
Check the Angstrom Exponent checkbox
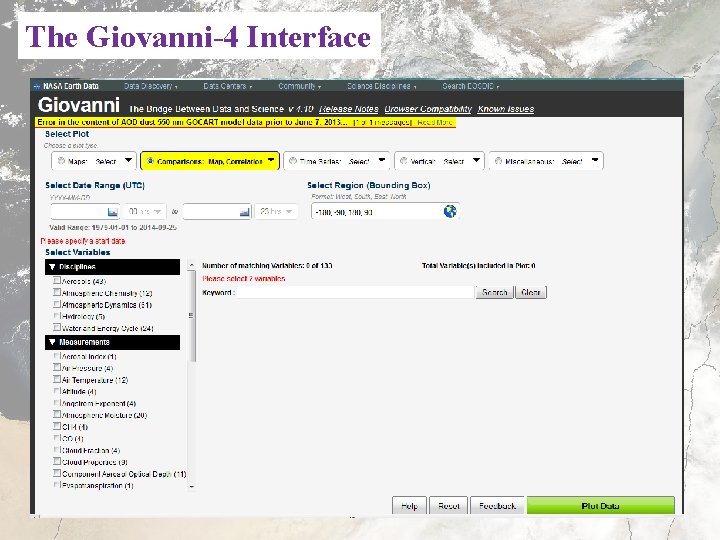(57, 403)
